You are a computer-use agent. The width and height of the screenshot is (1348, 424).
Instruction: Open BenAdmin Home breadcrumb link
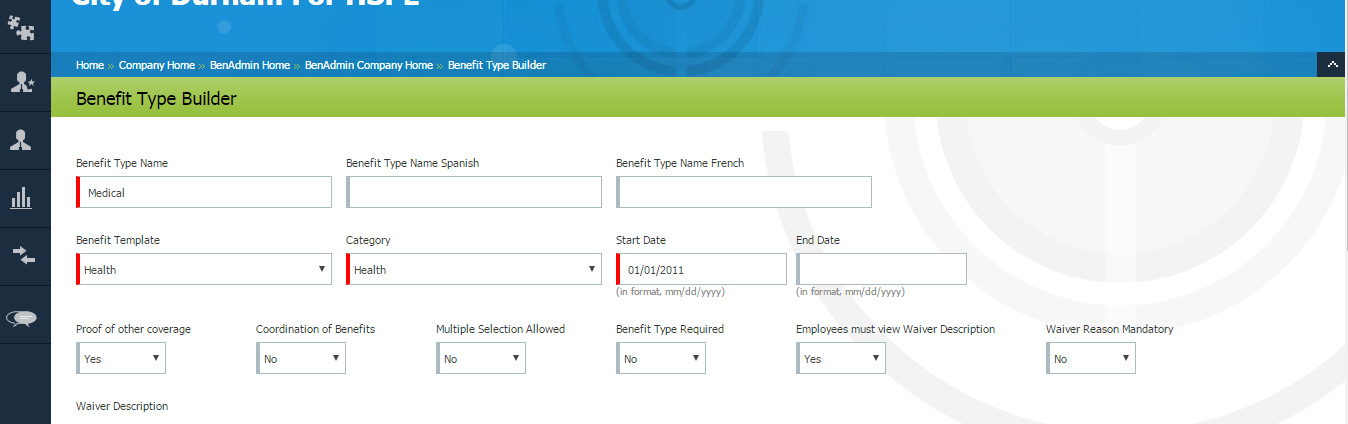[250, 65]
